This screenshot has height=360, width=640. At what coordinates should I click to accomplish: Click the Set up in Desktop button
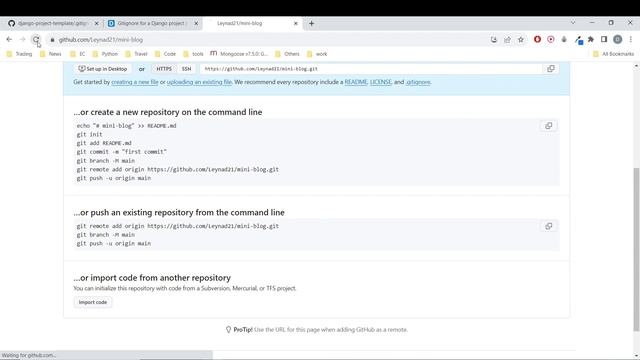click(x=103, y=69)
